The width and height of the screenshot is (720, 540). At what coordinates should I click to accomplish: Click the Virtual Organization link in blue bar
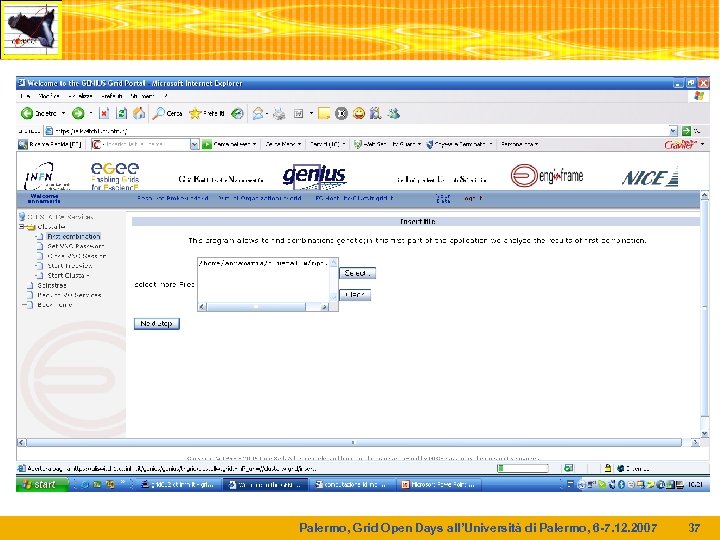(260, 198)
